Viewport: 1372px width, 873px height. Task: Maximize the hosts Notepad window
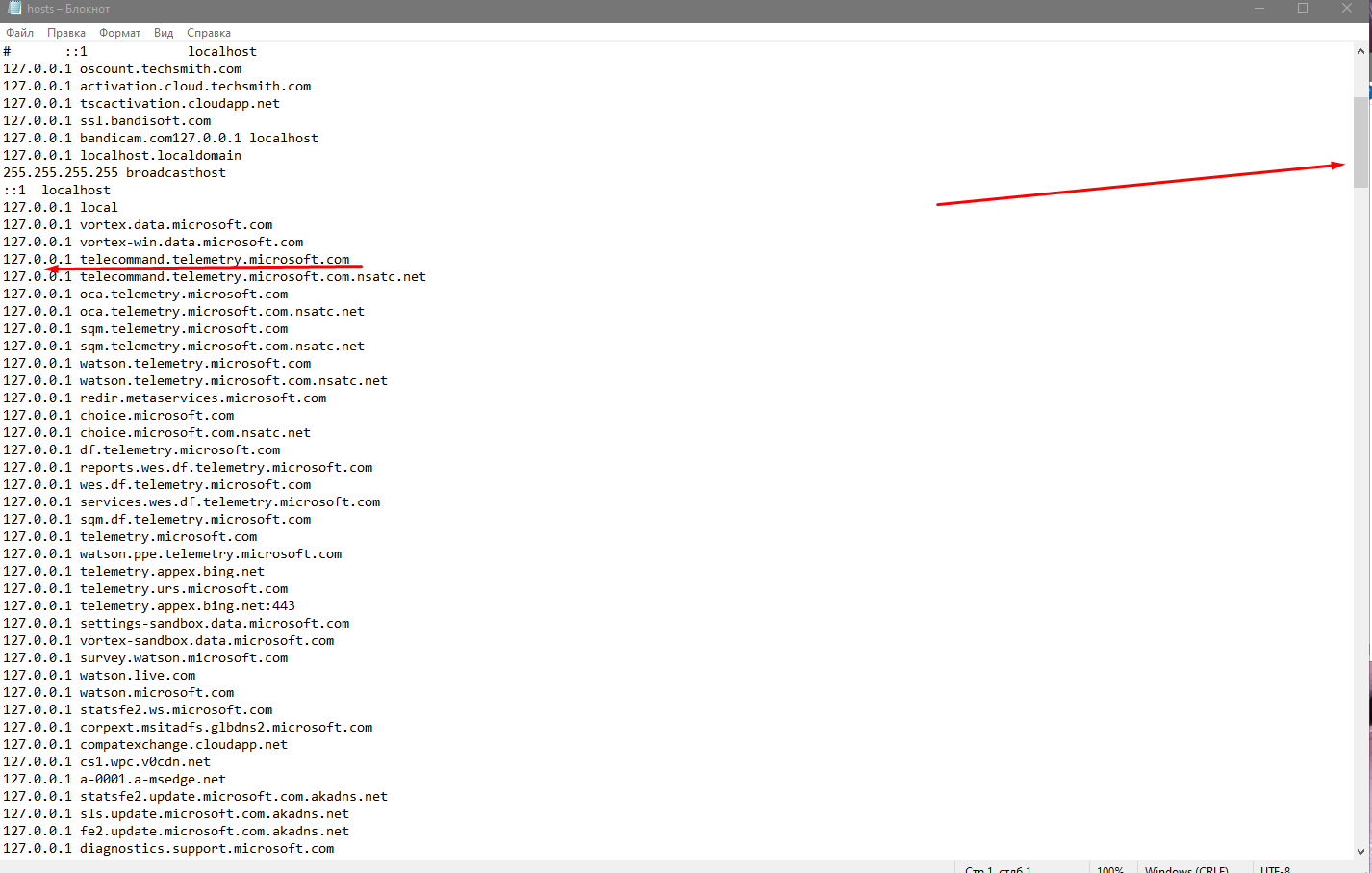tap(1303, 8)
